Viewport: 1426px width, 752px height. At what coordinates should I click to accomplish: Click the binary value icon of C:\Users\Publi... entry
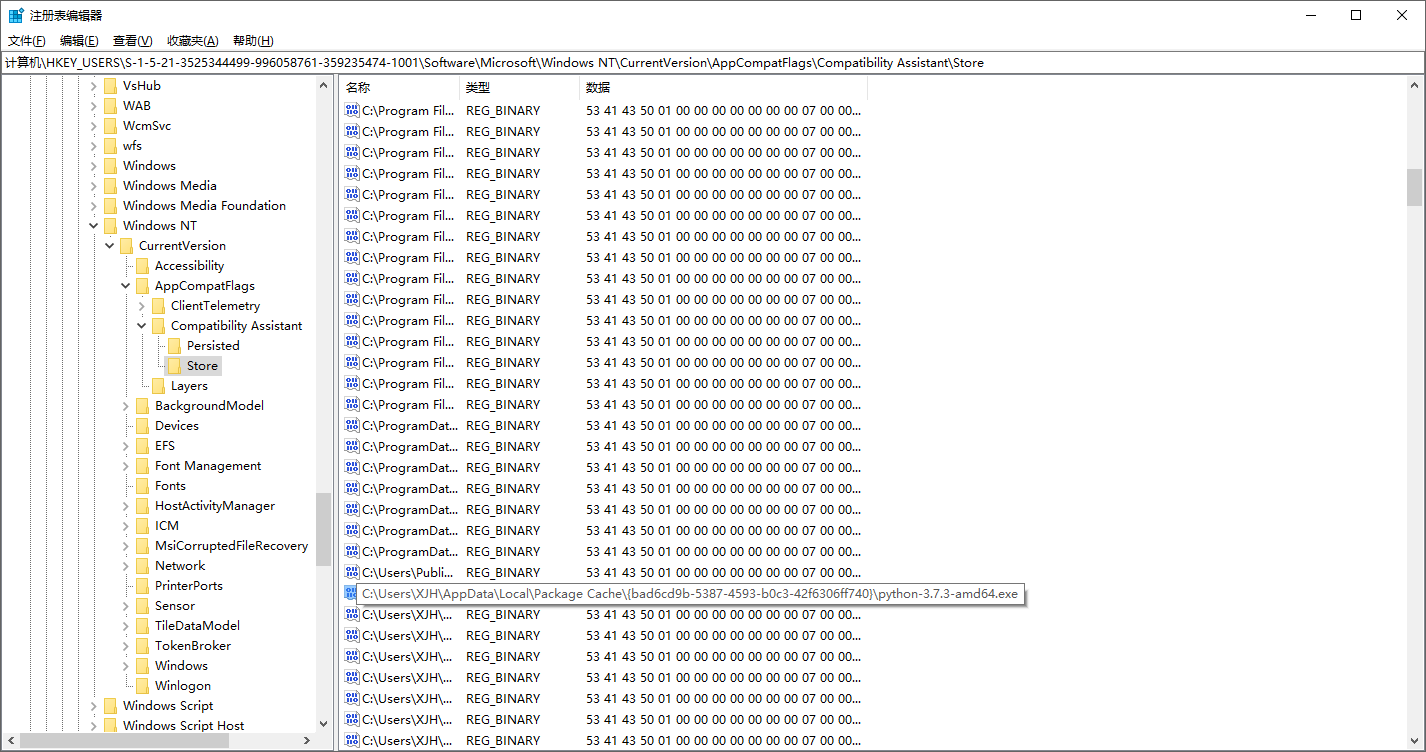pos(352,573)
